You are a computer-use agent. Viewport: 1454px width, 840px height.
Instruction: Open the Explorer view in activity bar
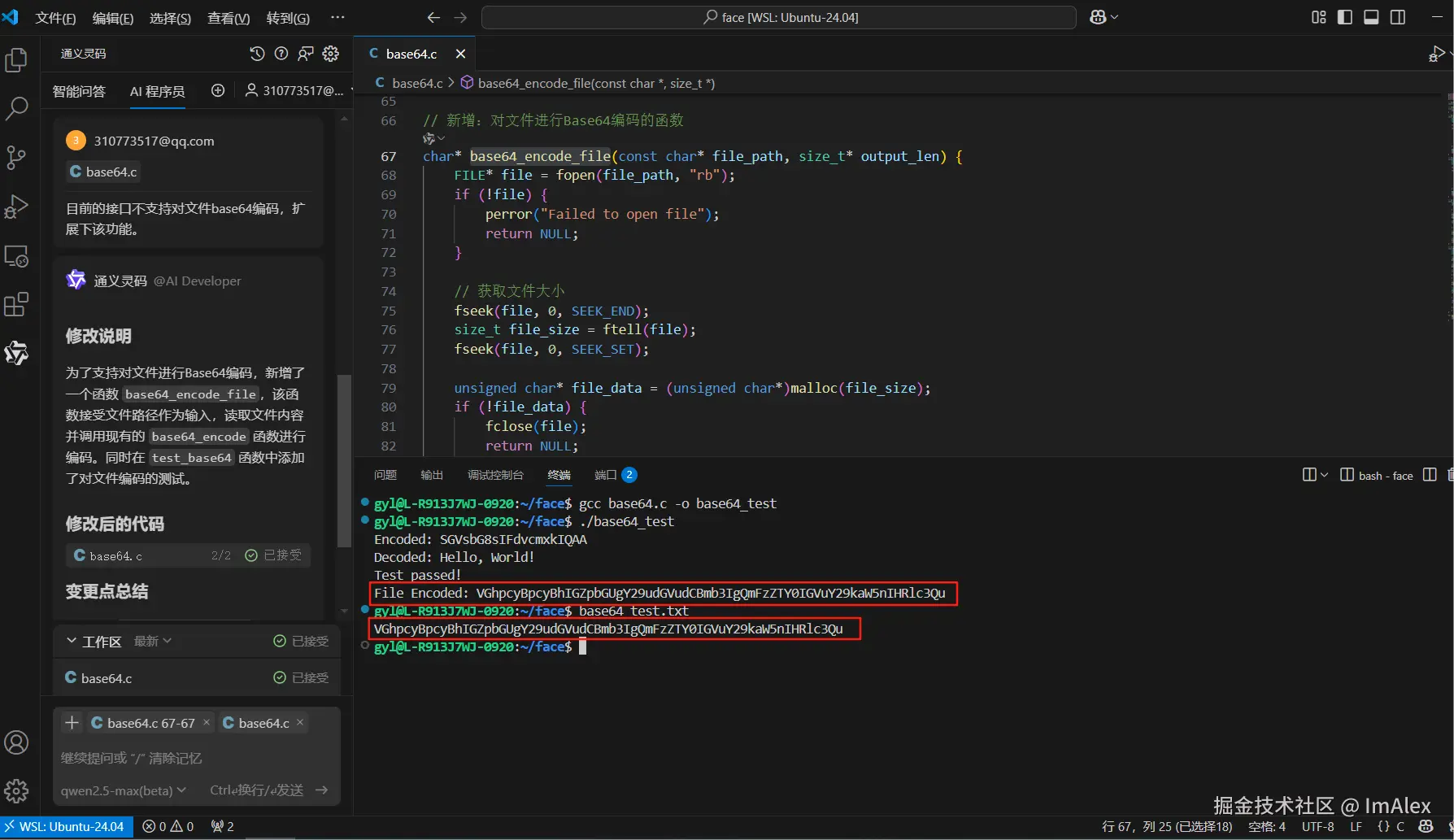16,60
